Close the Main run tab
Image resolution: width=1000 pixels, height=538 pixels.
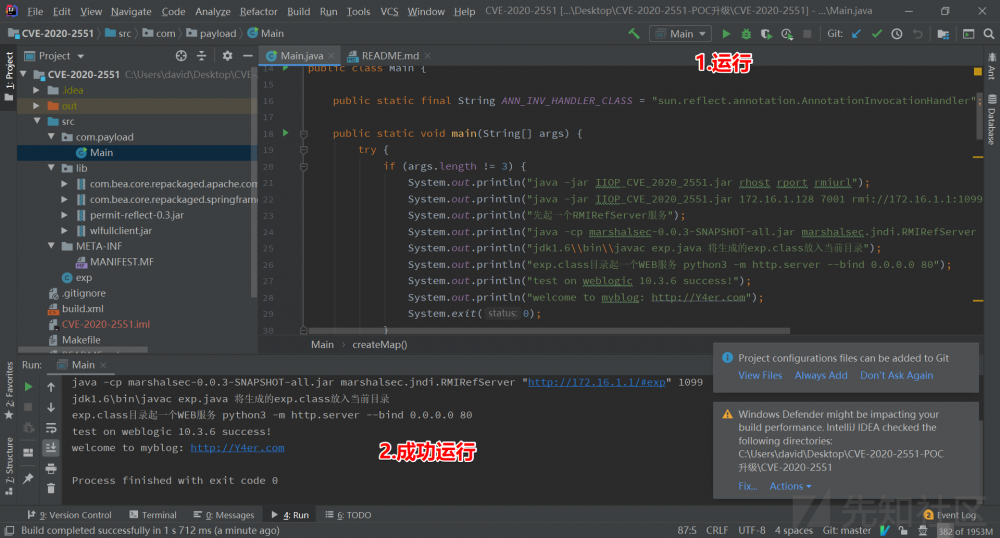click(103, 365)
